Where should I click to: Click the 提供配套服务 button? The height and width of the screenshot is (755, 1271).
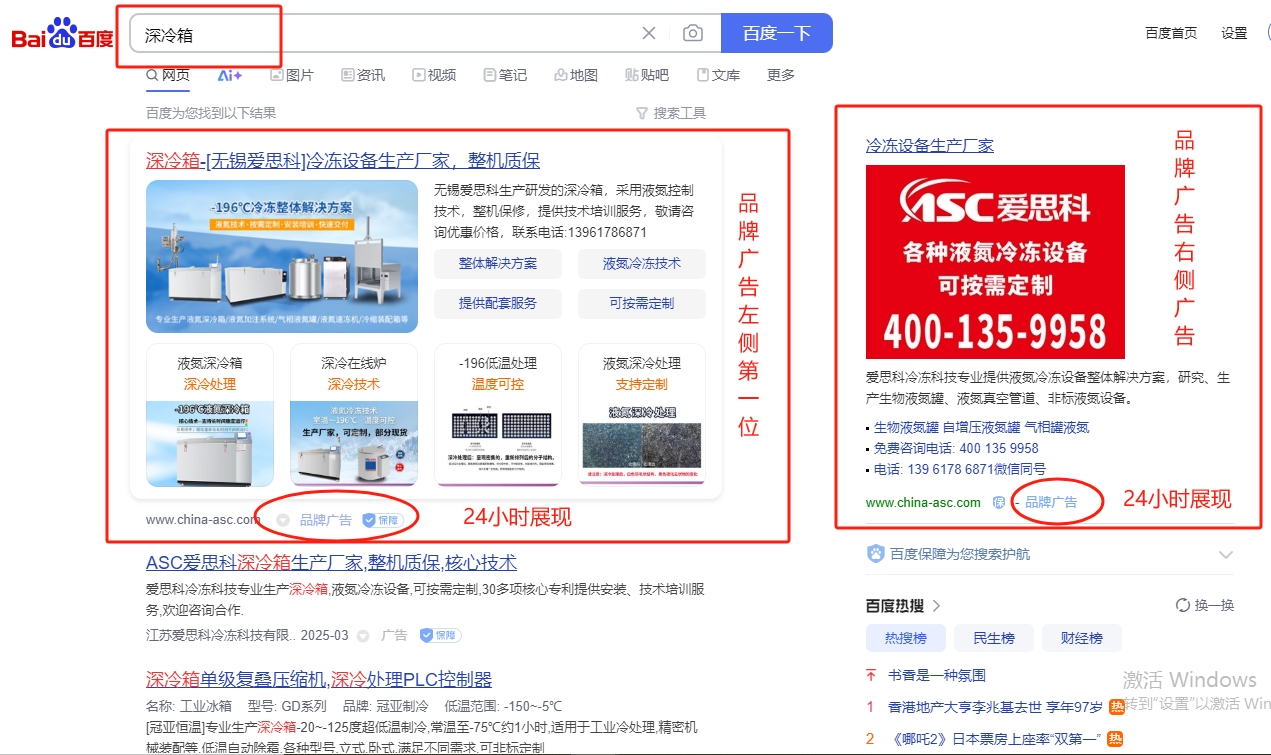pyautogui.click(x=498, y=303)
